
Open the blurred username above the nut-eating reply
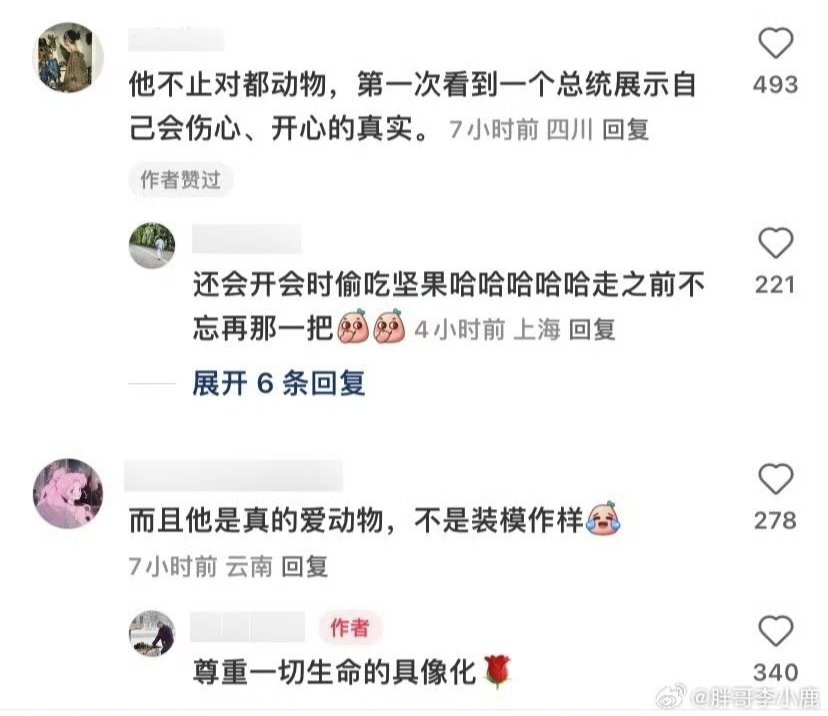tap(247, 239)
